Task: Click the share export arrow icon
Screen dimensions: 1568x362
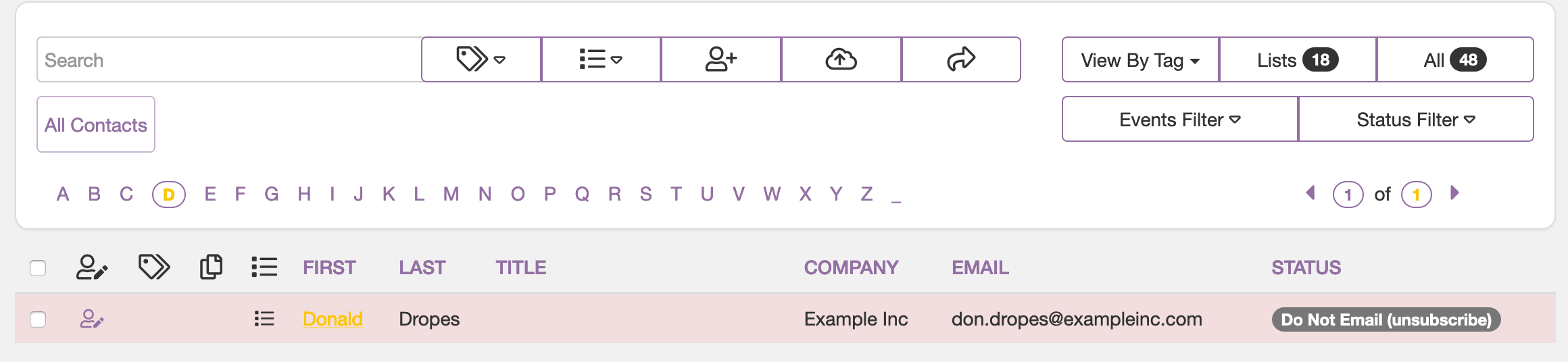Action: tap(961, 59)
